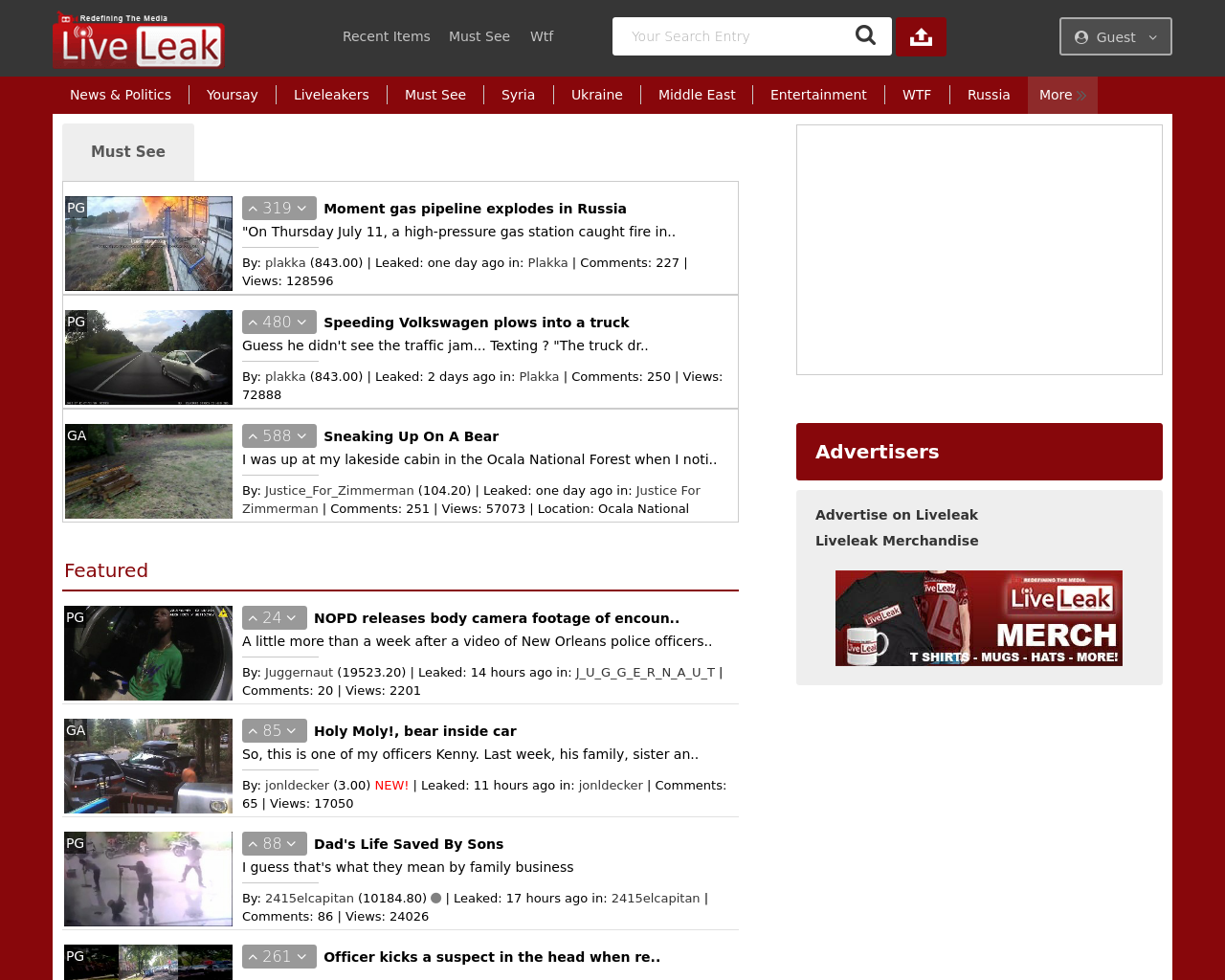Screen dimensions: 1225x980
Task: Upvote the gas pipeline explodes video
Action: click(x=254, y=209)
